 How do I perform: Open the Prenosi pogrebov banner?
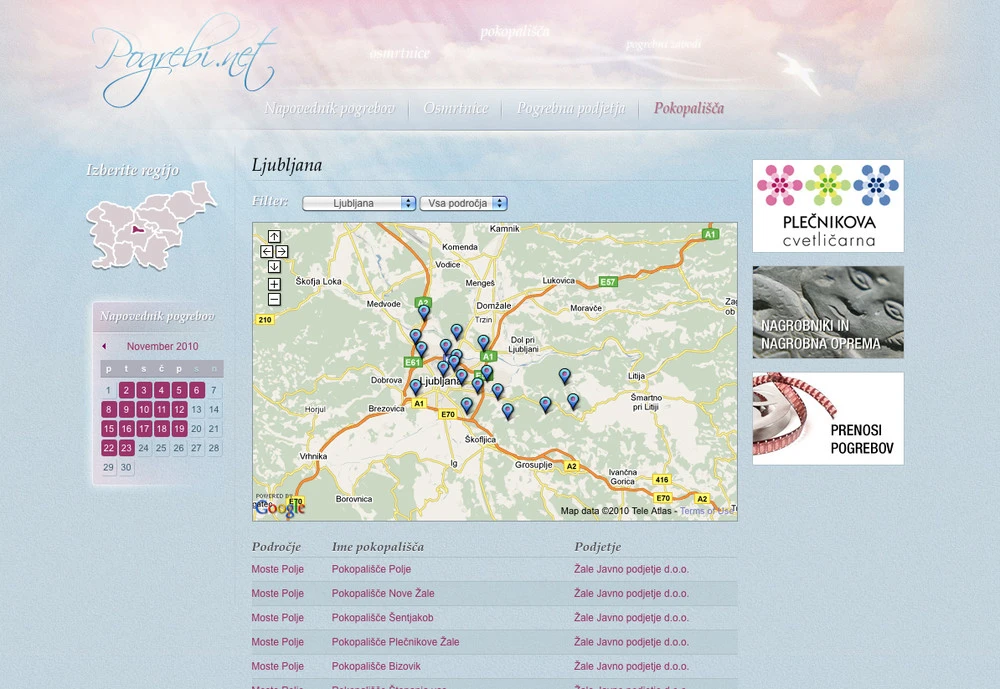828,418
